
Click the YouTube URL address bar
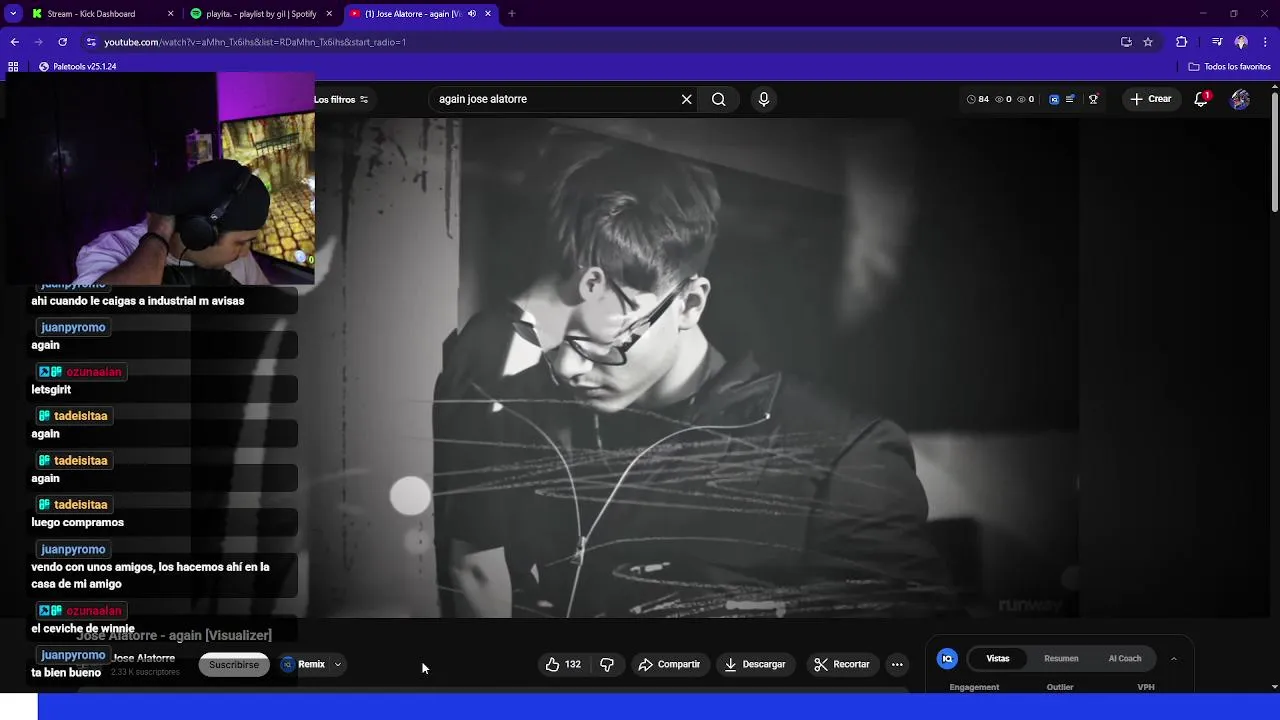(600, 42)
